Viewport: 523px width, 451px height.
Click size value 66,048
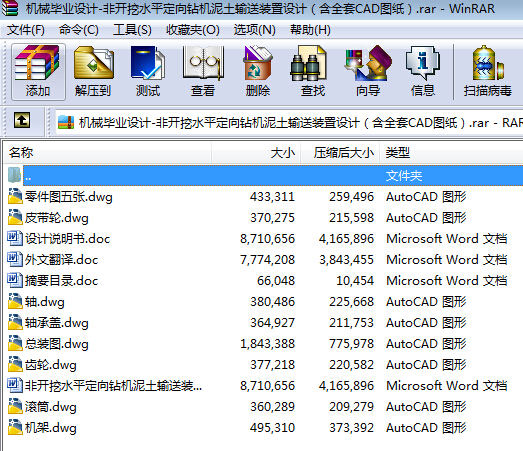pyautogui.click(x=276, y=281)
